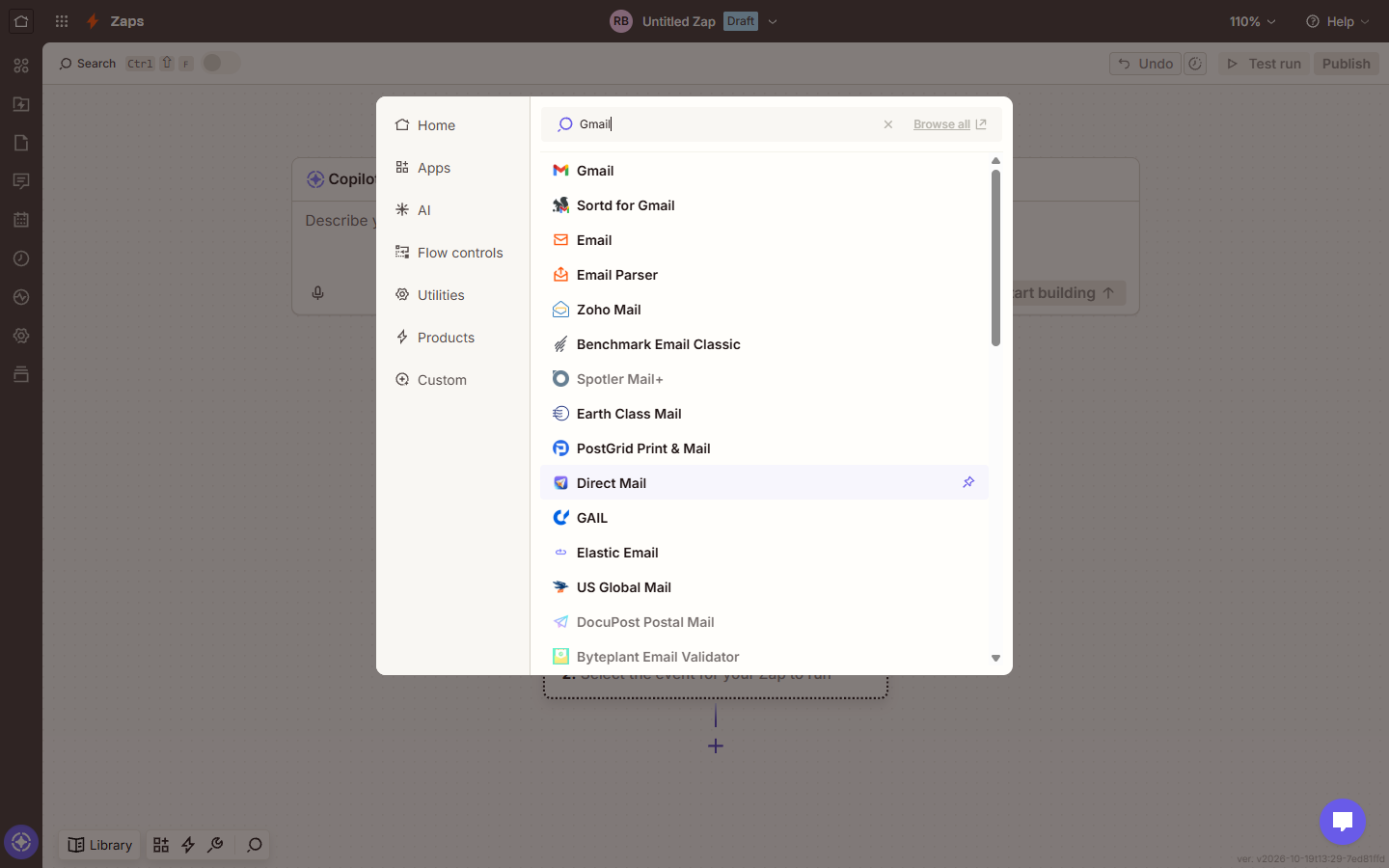1389x868 pixels.
Task: Click the app list scrollbar
Action: 995,258
